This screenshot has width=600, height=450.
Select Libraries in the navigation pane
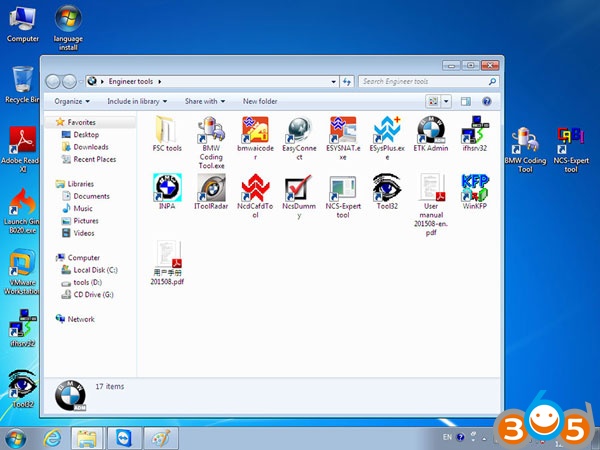pos(80,184)
